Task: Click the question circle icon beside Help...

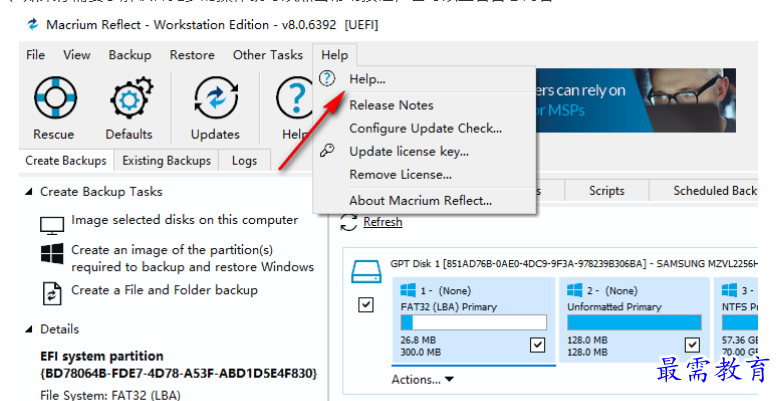Action: click(327, 78)
